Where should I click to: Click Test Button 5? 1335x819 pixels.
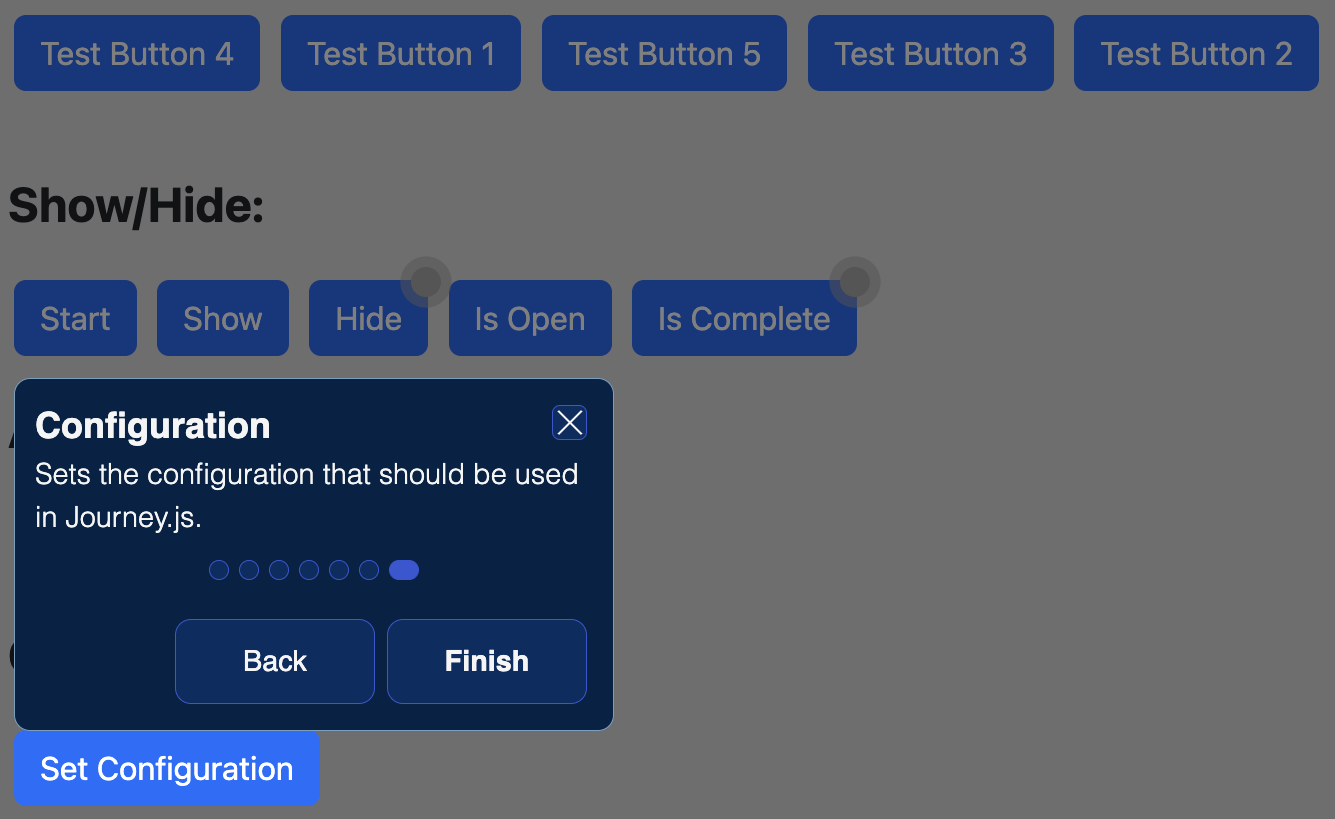(664, 53)
